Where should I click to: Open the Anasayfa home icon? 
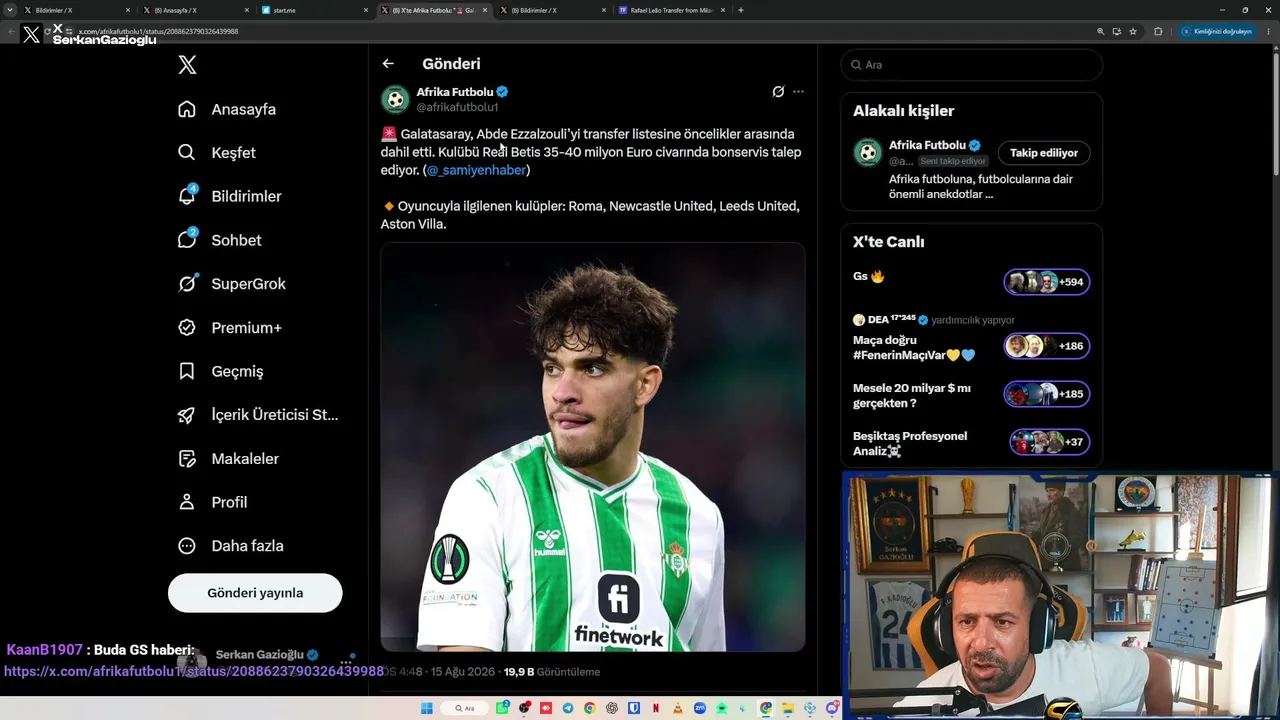tap(187, 109)
